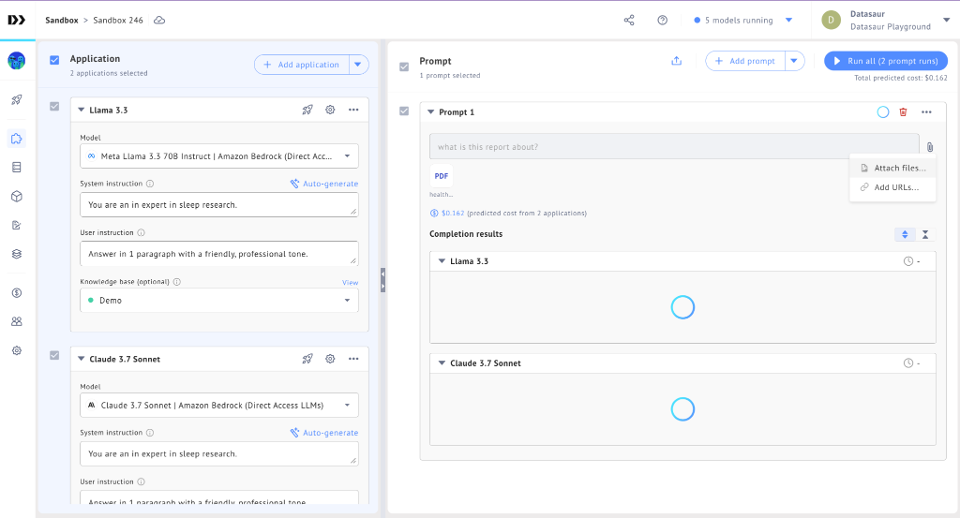
Task: Click the collapse all results icon
Action: pyautogui.click(x=925, y=235)
